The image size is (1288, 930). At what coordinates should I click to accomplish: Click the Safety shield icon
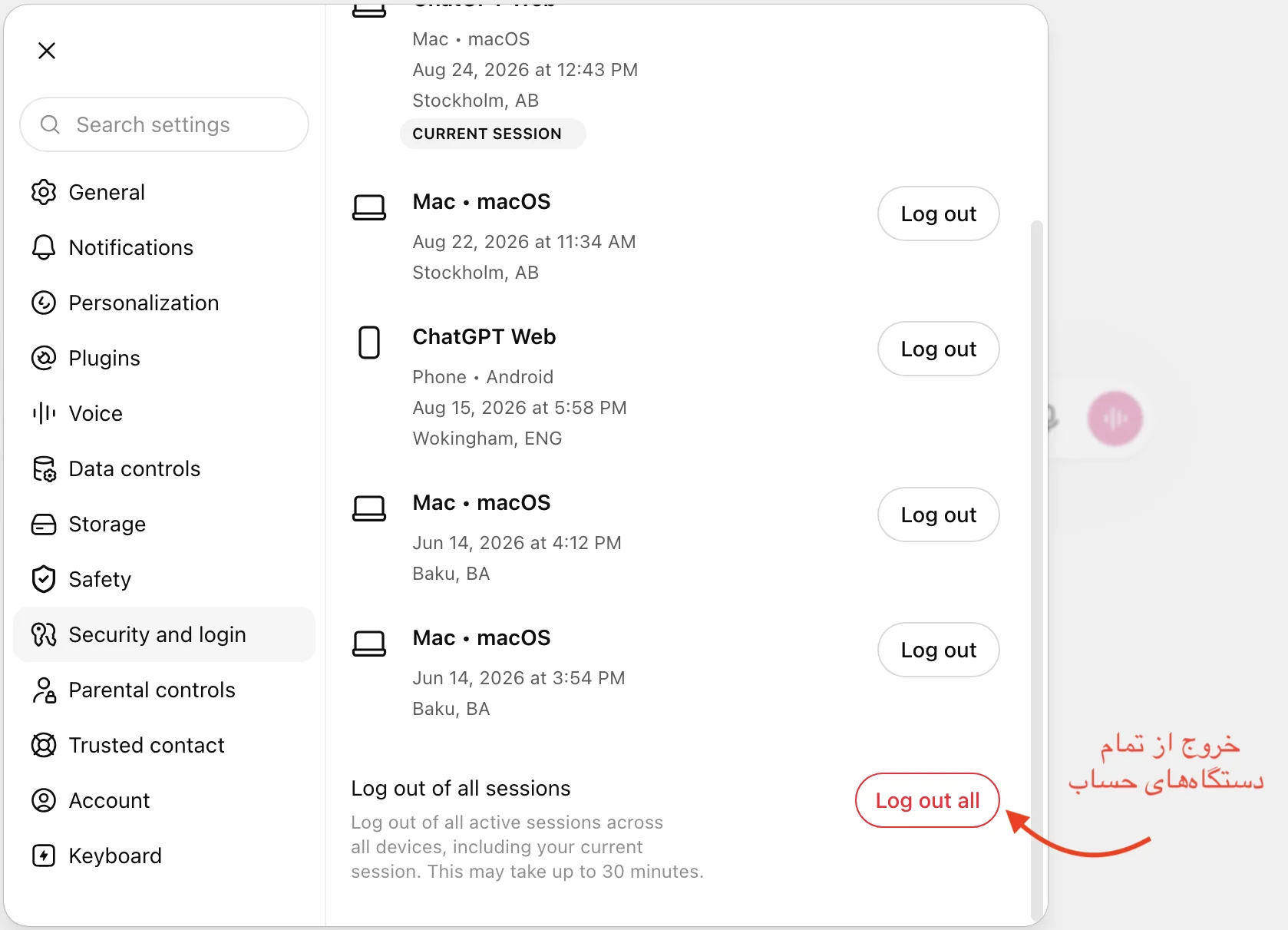(x=44, y=579)
